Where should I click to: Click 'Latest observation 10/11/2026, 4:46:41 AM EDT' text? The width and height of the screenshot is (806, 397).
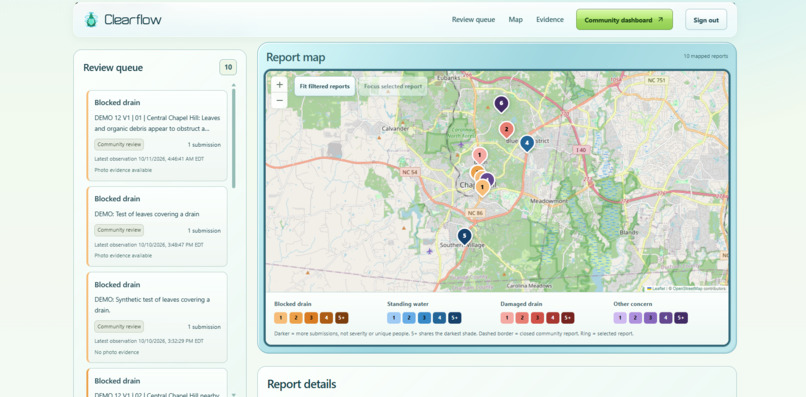click(x=149, y=159)
